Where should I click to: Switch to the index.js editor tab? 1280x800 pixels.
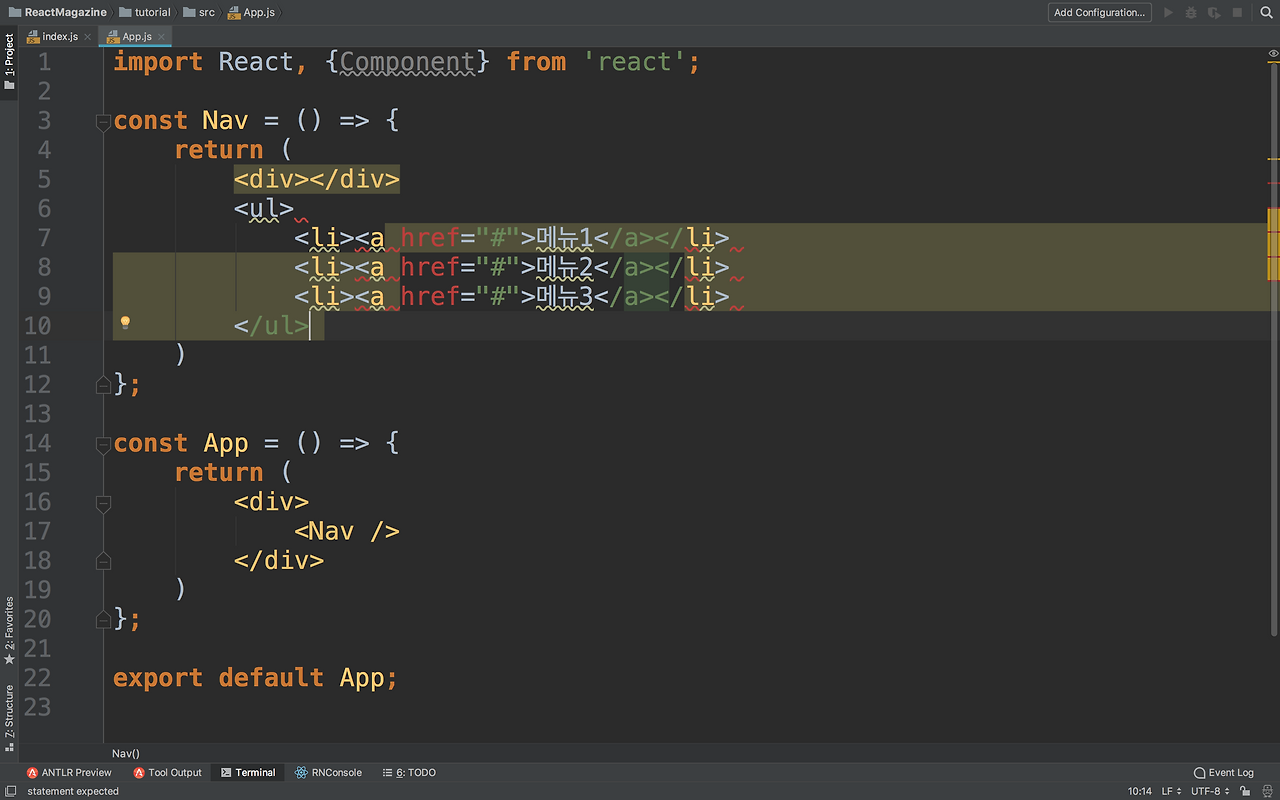tap(59, 36)
